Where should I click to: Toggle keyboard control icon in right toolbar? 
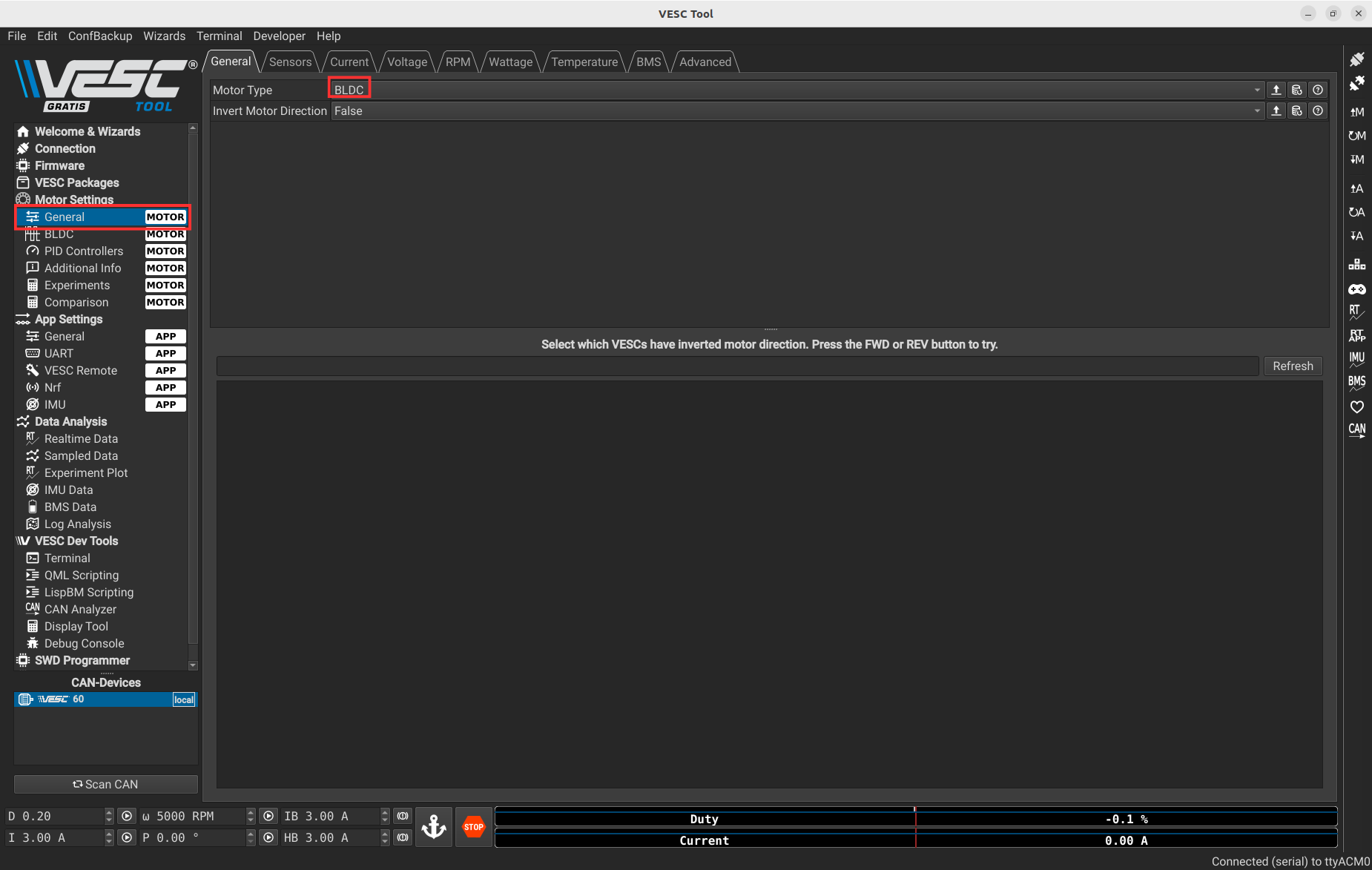click(x=1356, y=264)
